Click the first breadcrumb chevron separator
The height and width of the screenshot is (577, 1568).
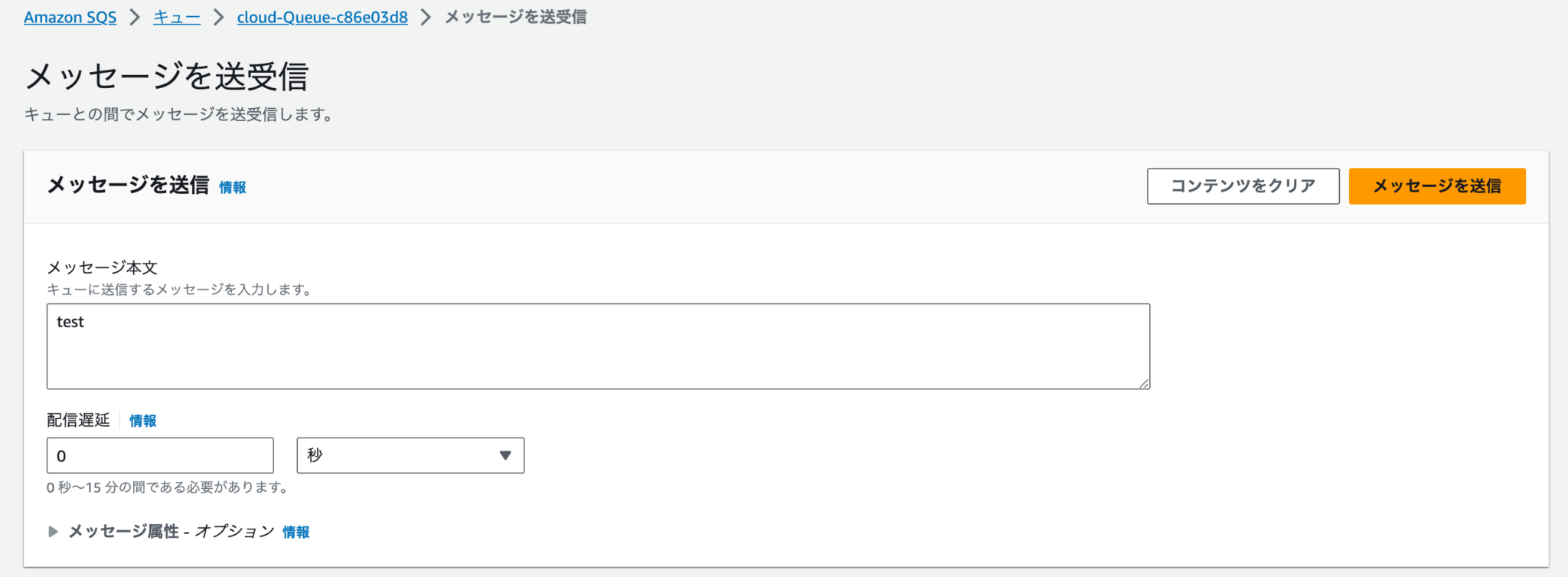tap(134, 17)
